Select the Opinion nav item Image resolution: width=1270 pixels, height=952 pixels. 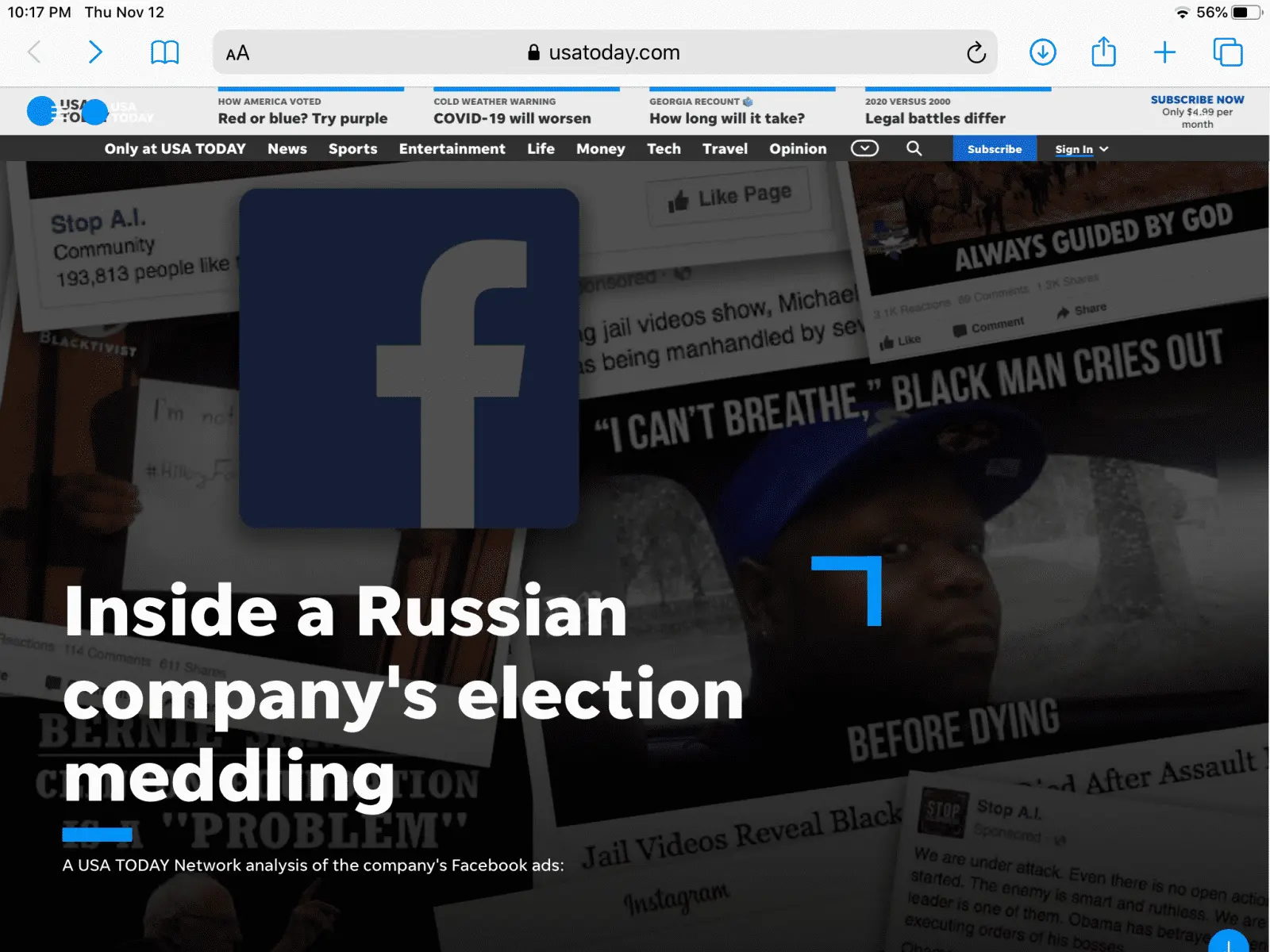[798, 148]
